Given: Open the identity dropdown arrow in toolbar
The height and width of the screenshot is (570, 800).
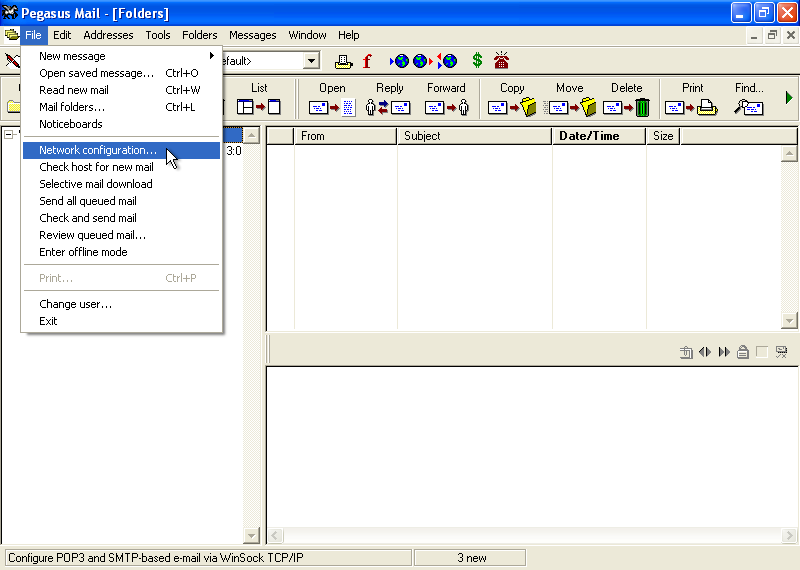Looking at the screenshot, I should coord(311,61).
